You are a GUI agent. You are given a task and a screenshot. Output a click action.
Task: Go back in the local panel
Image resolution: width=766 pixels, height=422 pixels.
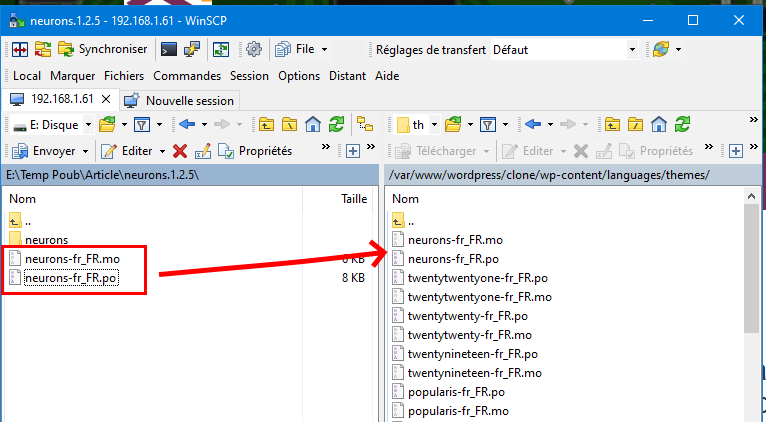pos(187,125)
